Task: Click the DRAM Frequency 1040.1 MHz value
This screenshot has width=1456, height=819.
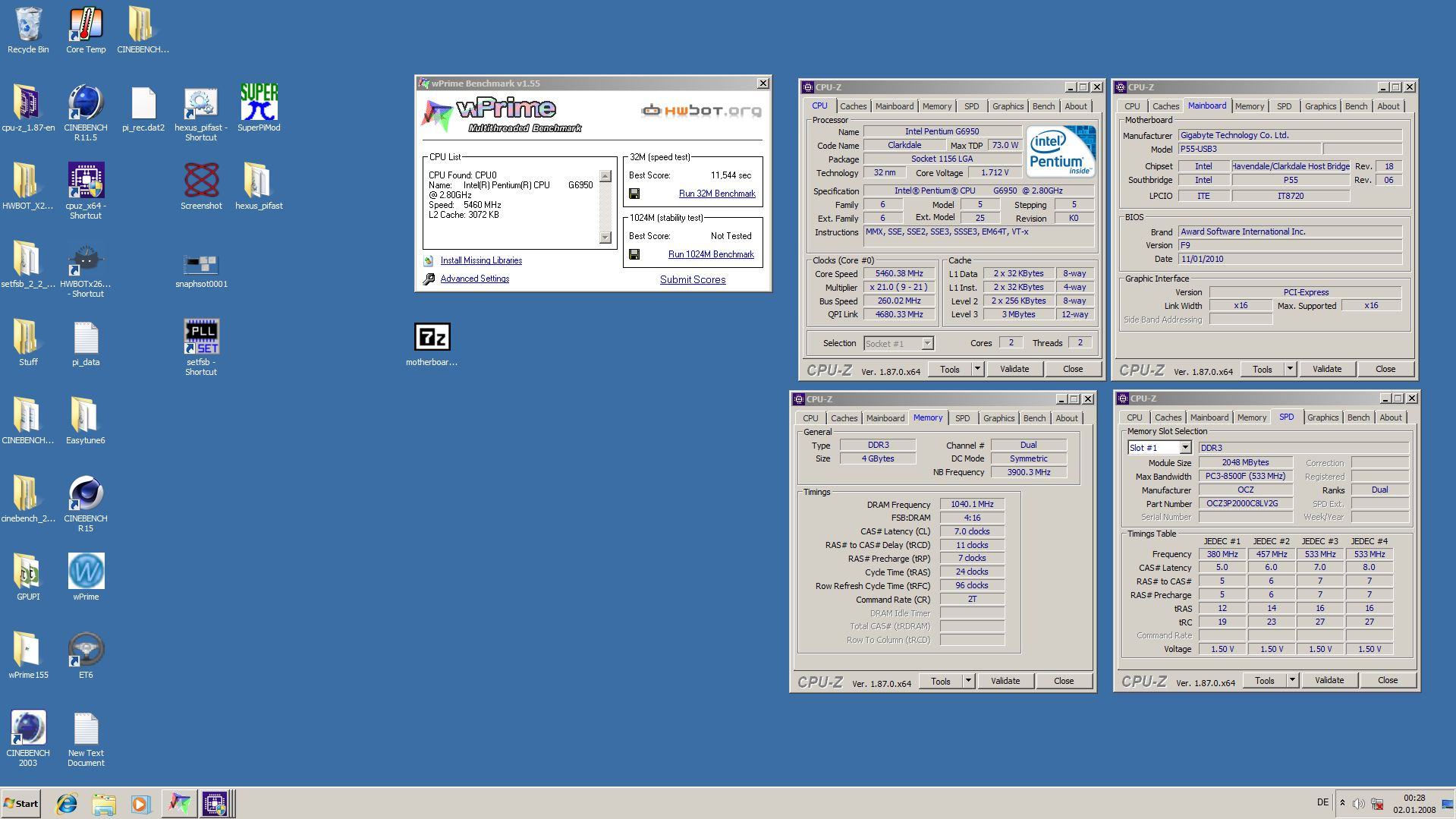Action: pos(972,505)
